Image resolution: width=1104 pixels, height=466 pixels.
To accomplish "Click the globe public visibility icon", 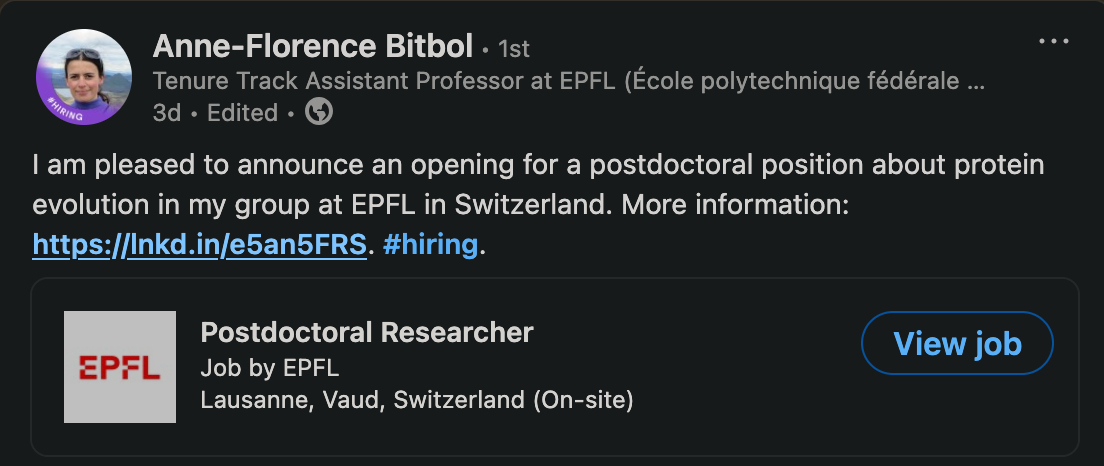I will (x=318, y=113).
